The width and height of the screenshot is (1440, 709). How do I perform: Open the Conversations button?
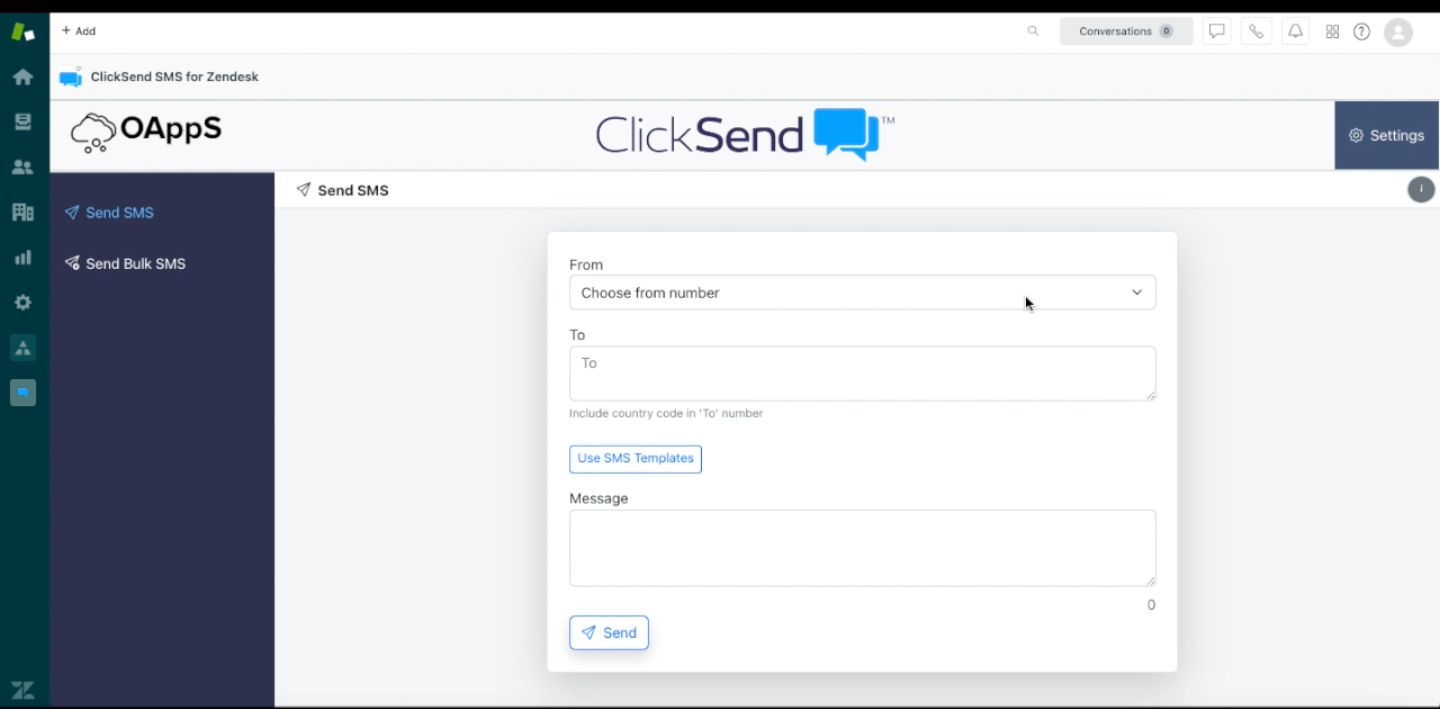1126,31
